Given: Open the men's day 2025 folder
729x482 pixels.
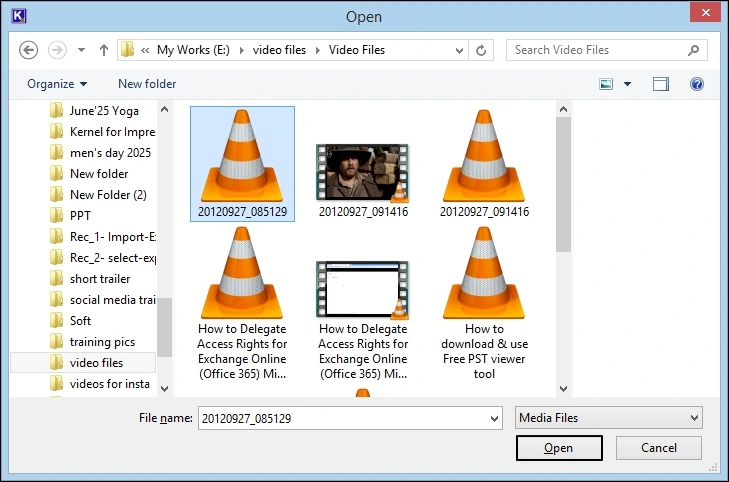Looking at the screenshot, I should (111, 152).
